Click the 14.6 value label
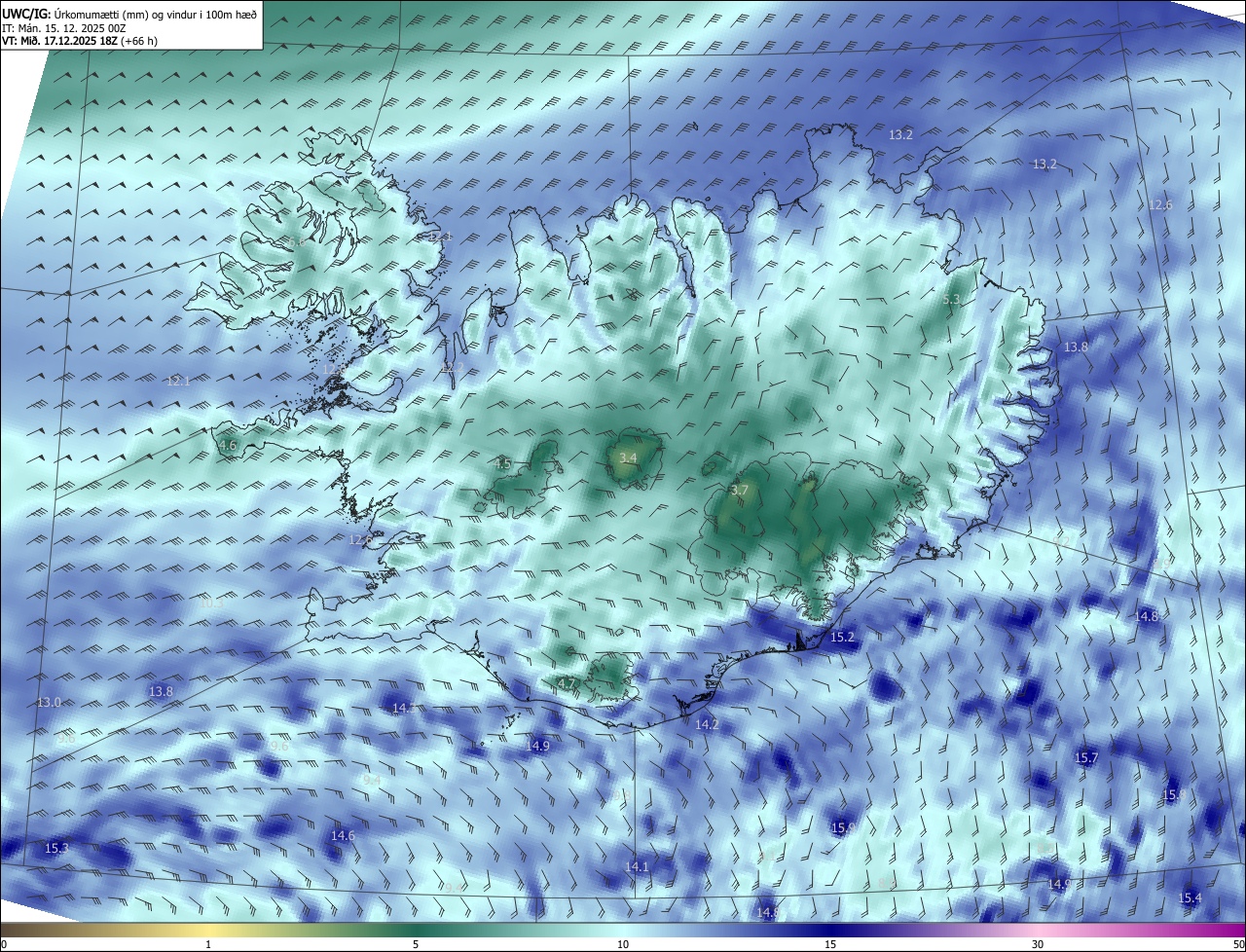This screenshot has width=1246, height=952. (x=343, y=835)
